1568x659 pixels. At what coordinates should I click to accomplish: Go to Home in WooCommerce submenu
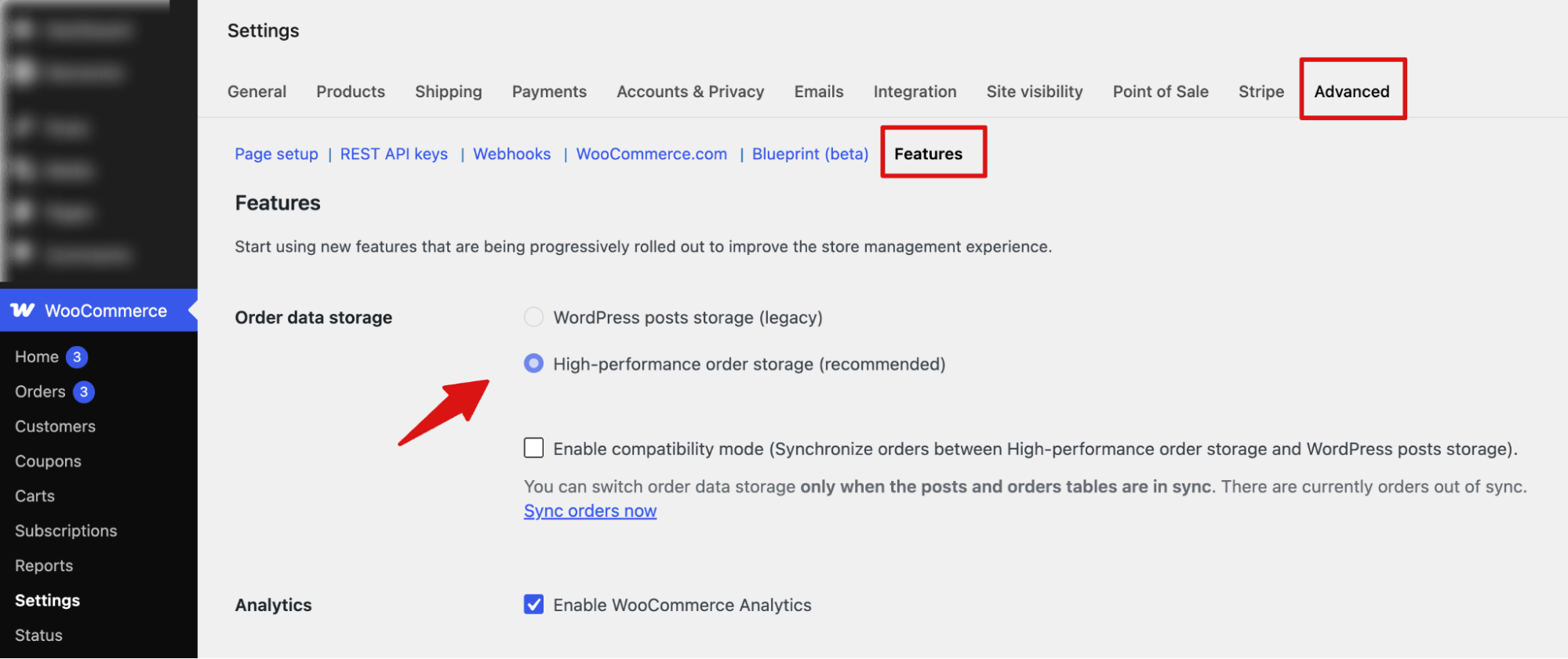click(x=37, y=357)
